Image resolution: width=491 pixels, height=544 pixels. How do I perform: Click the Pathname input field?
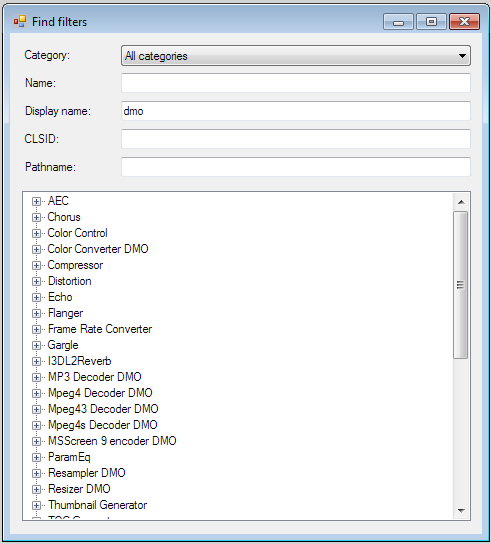tap(296, 167)
